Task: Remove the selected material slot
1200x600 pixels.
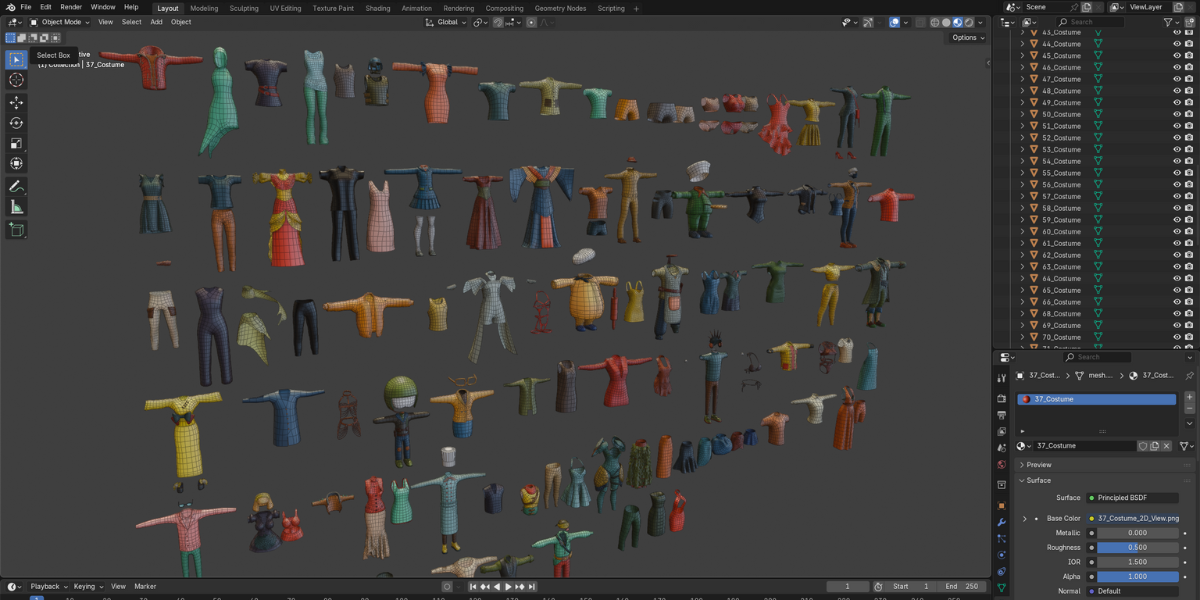Action: coord(1189,409)
